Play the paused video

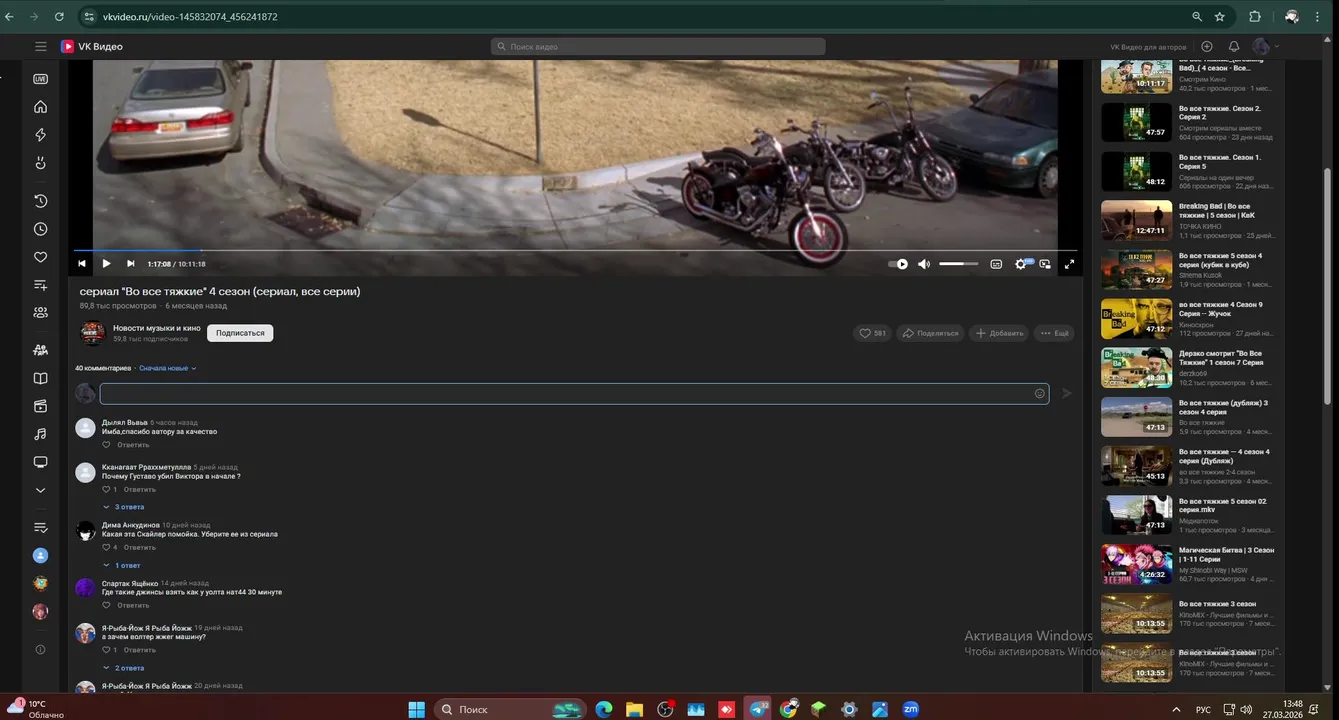[106, 264]
